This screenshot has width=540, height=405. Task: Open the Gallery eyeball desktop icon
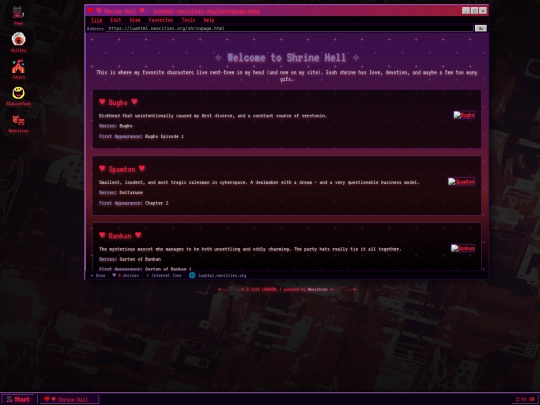tap(18, 42)
